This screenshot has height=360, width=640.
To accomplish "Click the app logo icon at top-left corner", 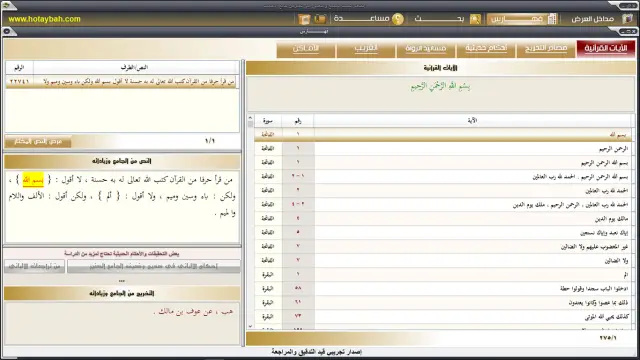I will pyautogui.click(x=7, y=5).
